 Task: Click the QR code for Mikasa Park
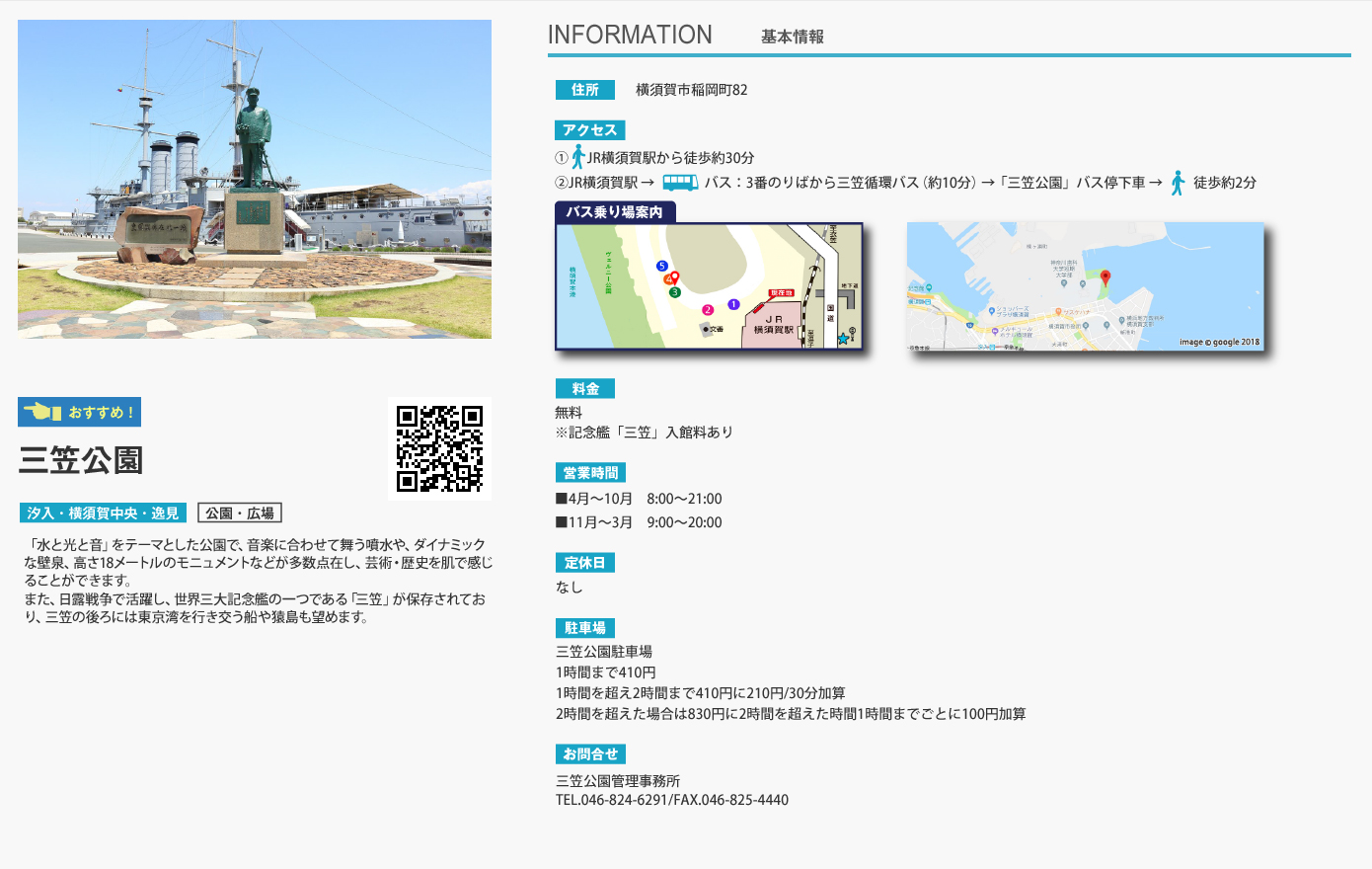(x=439, y=448)
